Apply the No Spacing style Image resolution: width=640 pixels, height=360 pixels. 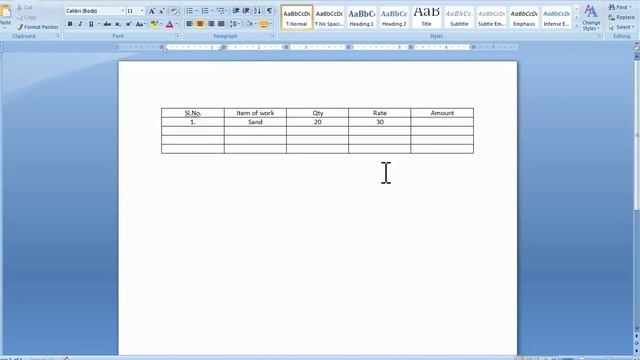pyautogui.click(x=329, y=17)
